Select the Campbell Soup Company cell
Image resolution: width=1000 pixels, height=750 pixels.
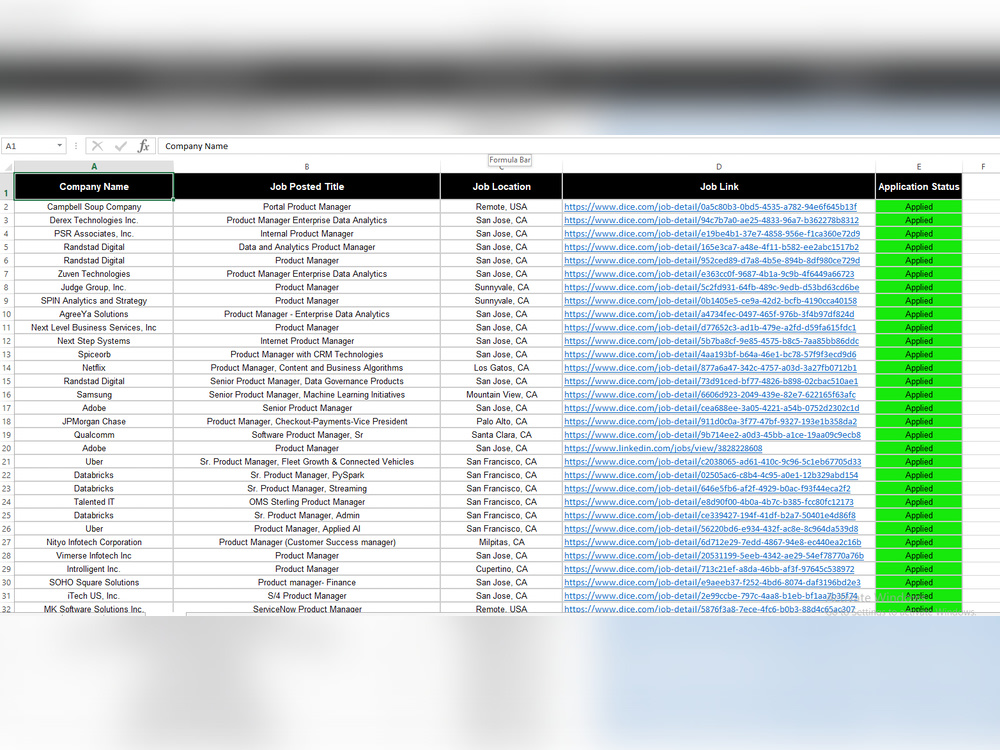click(x=94, y=207)
